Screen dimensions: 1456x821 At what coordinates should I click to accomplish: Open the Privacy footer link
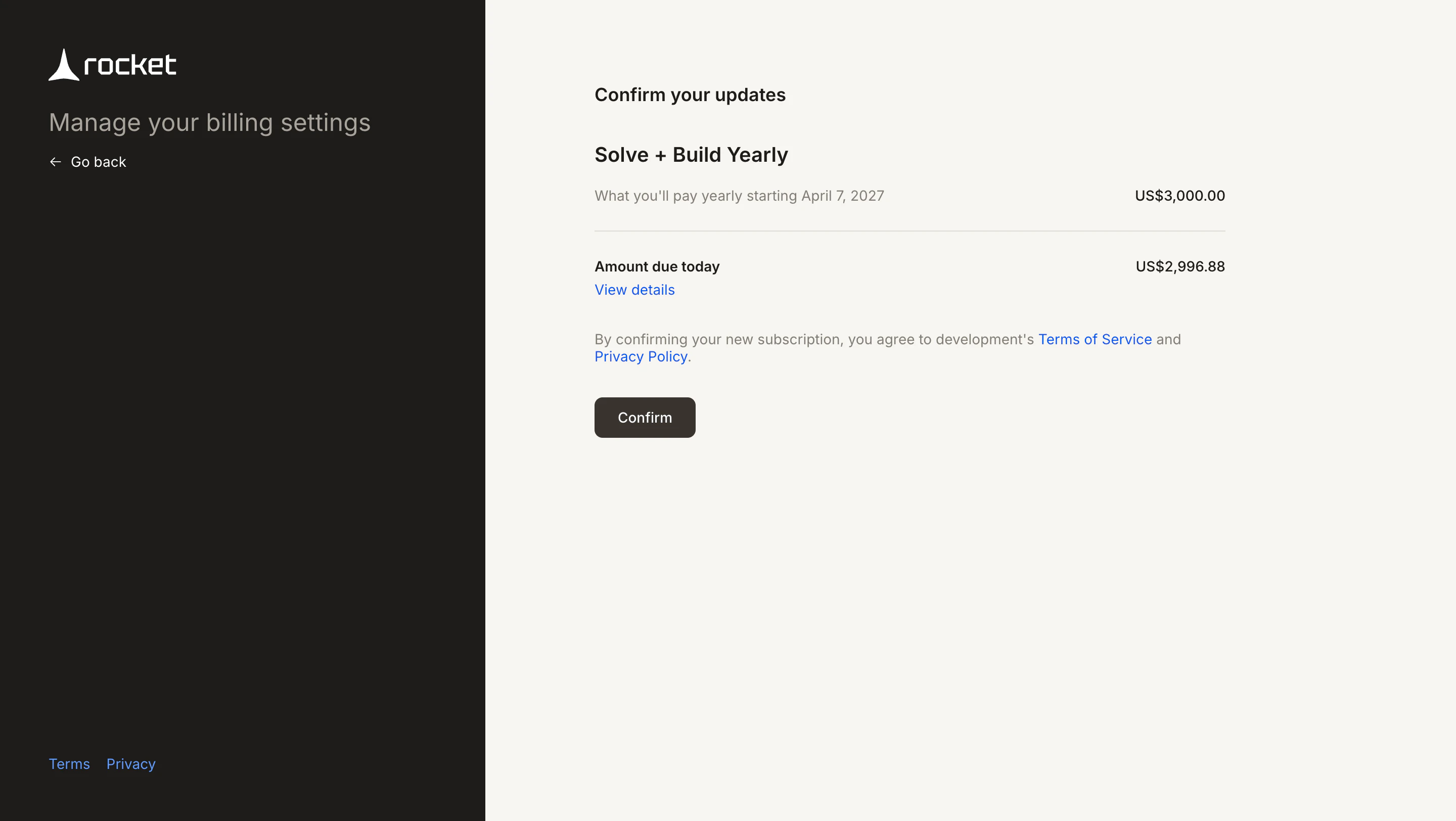pyautogui.click(x=130, y=763)
